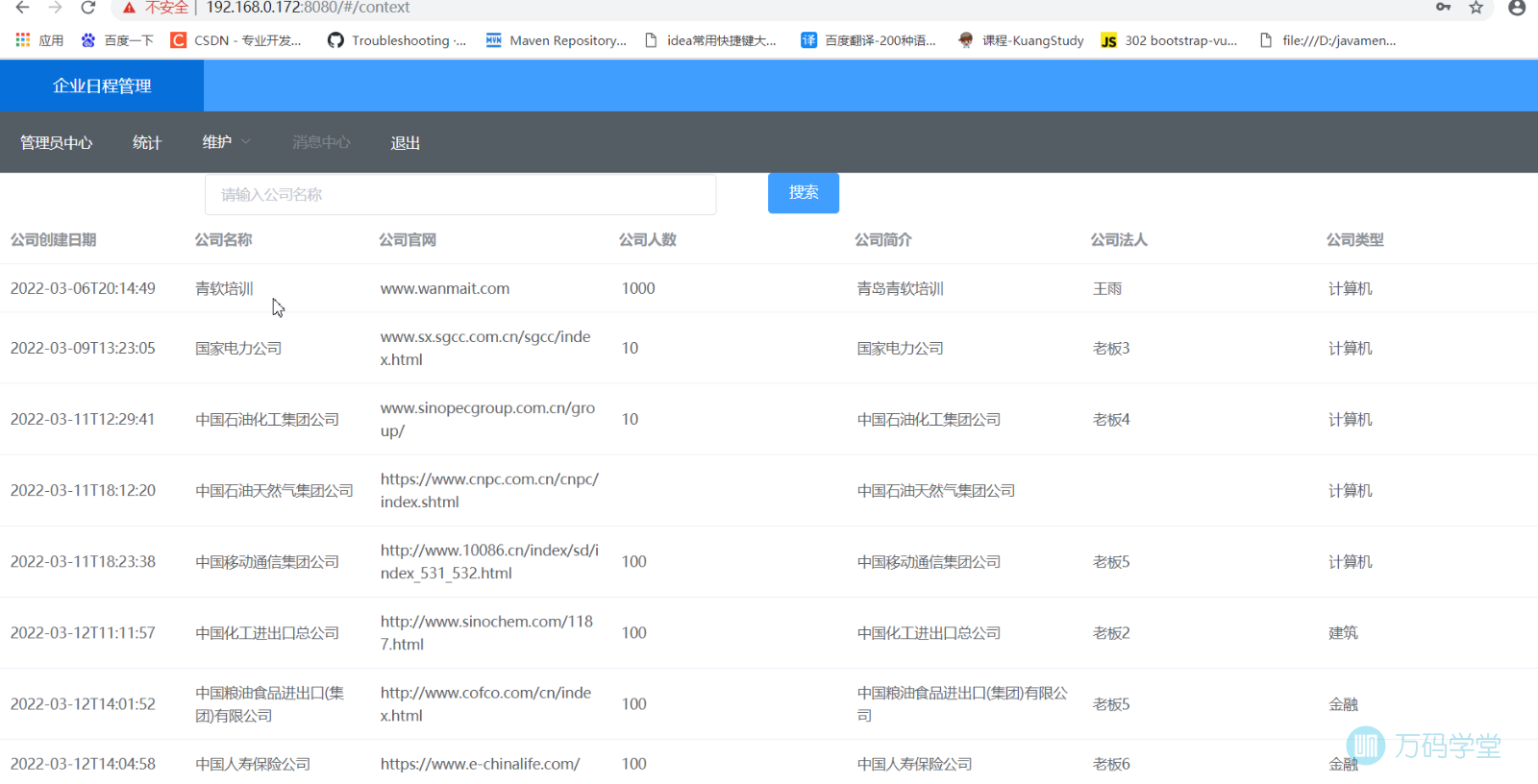
Task: Select the 中国移动通信集团公司 name cell
Action: [x=267, y=561]
